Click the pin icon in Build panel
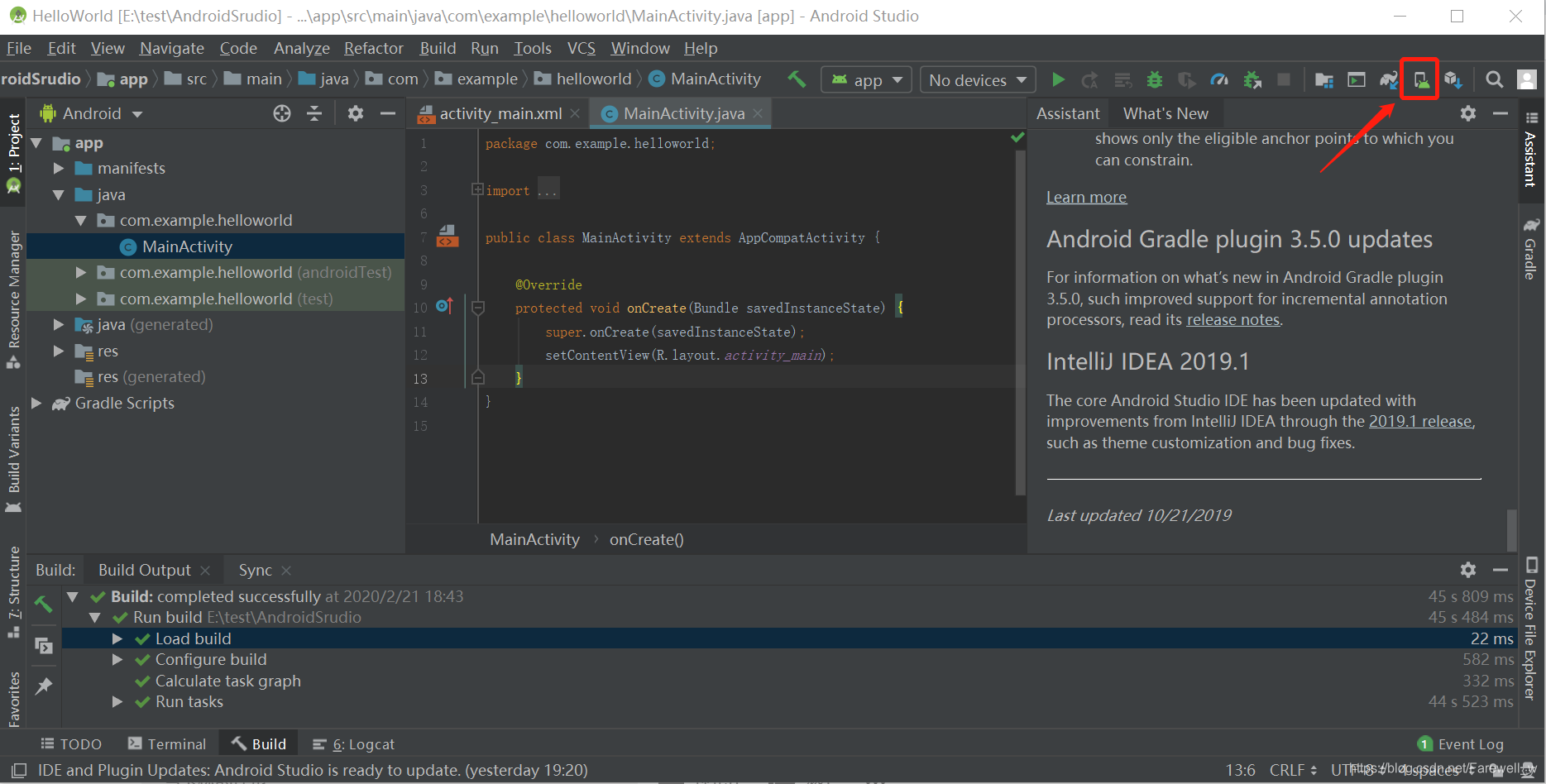The image size is (1546, 784). click(x=44, y=686)
